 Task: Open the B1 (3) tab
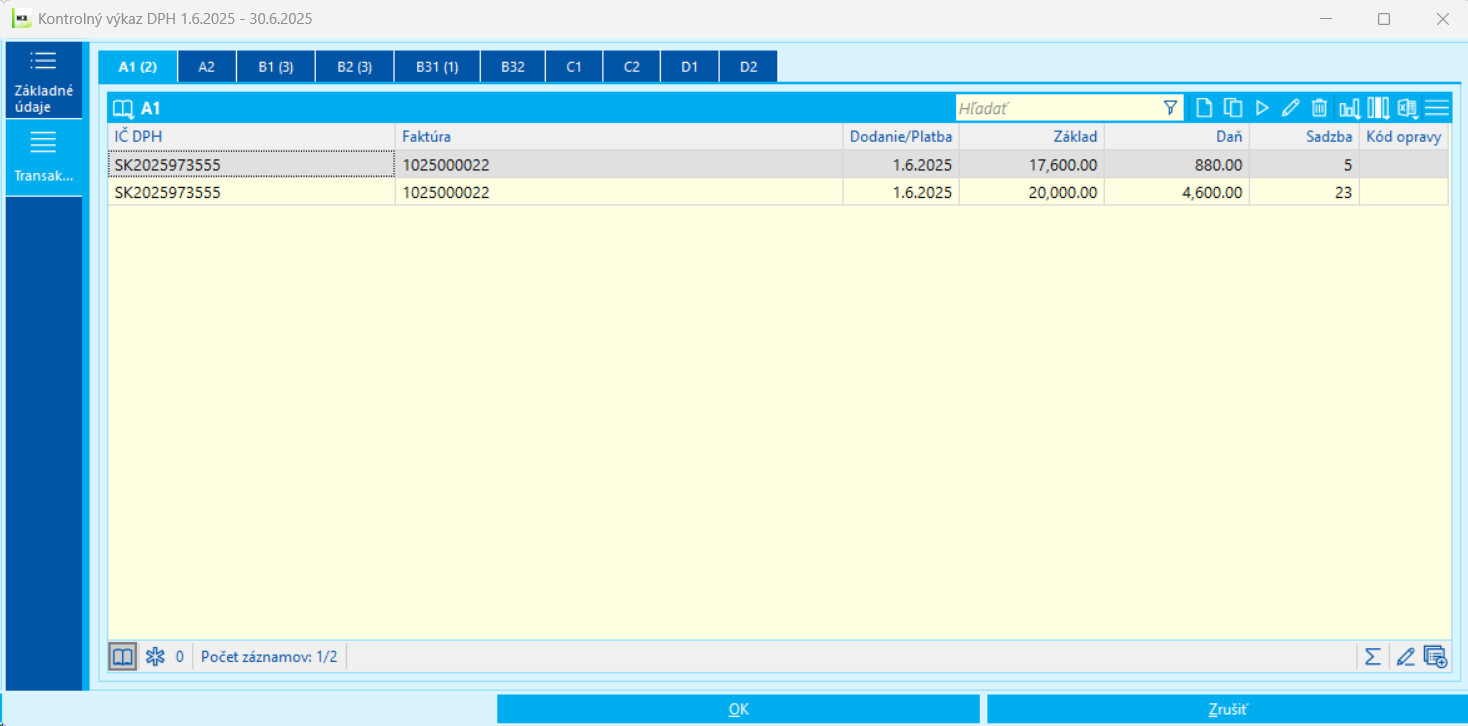click(276, 67)
